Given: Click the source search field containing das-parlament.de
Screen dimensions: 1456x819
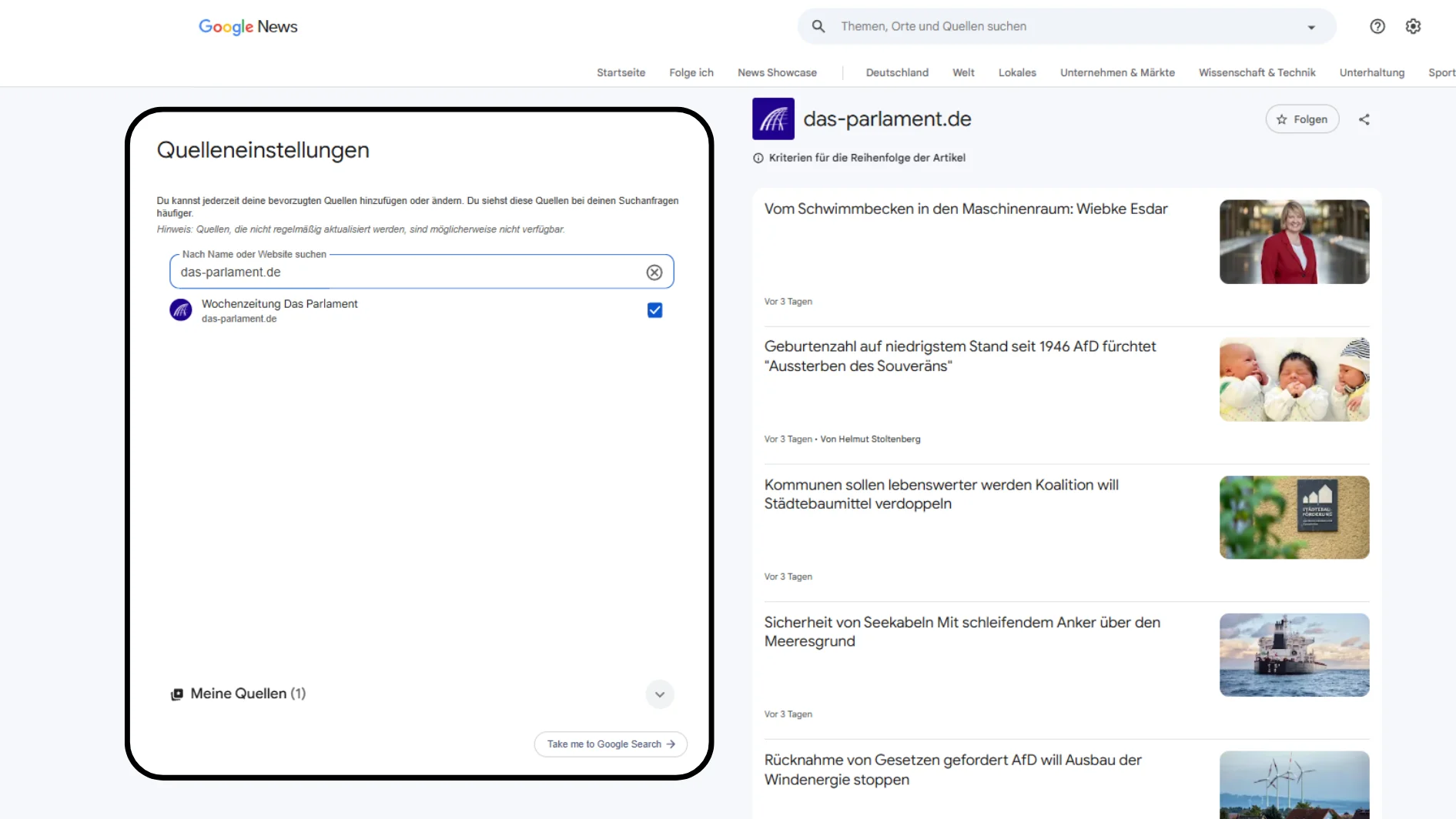Looking at the screenshot, I should 421,272.
